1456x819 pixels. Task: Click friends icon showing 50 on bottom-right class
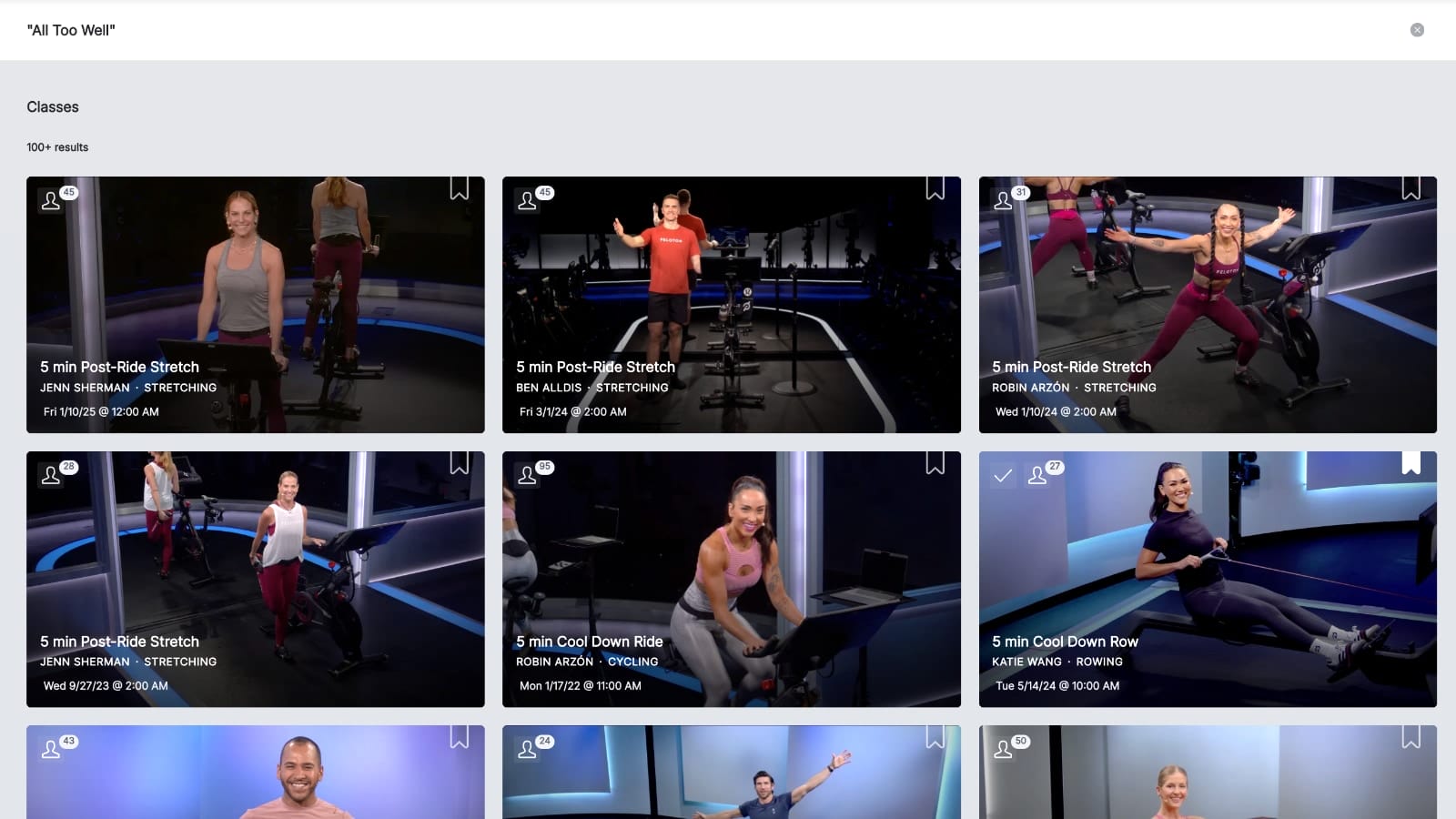1004,749
